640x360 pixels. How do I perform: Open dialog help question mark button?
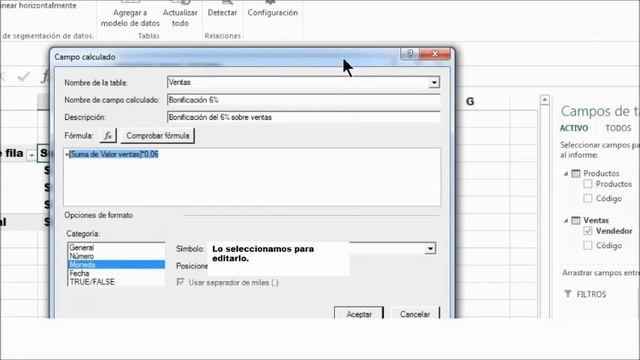(x=410, y=53)
